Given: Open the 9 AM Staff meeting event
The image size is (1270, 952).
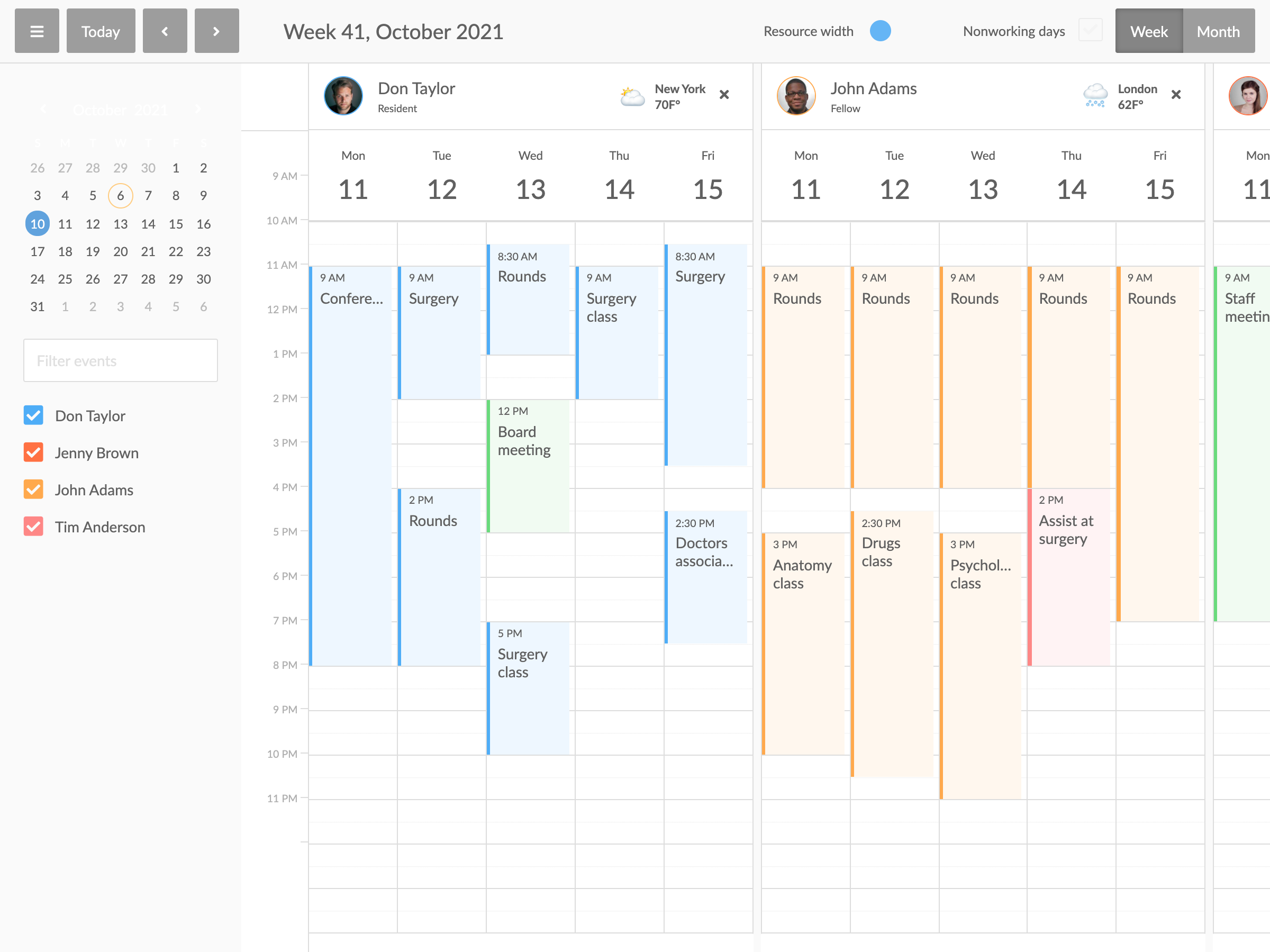Looking at the screenshot, I should [1242, 444].
